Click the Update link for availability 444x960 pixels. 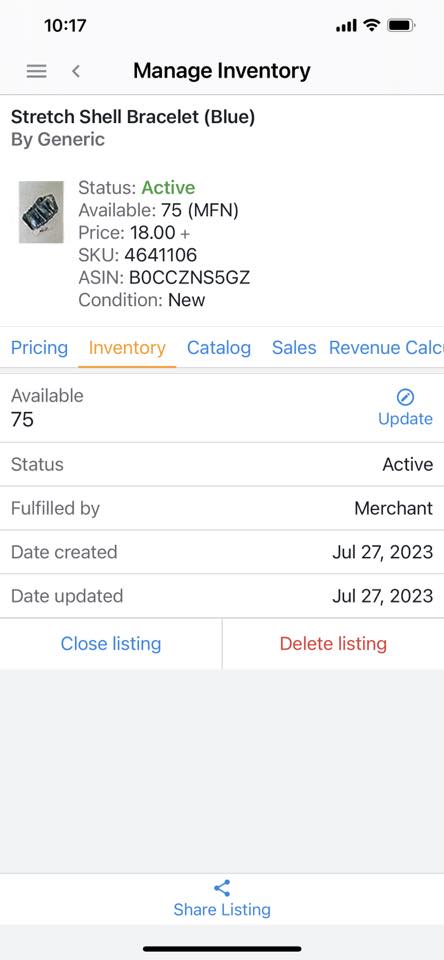(405, 419)
